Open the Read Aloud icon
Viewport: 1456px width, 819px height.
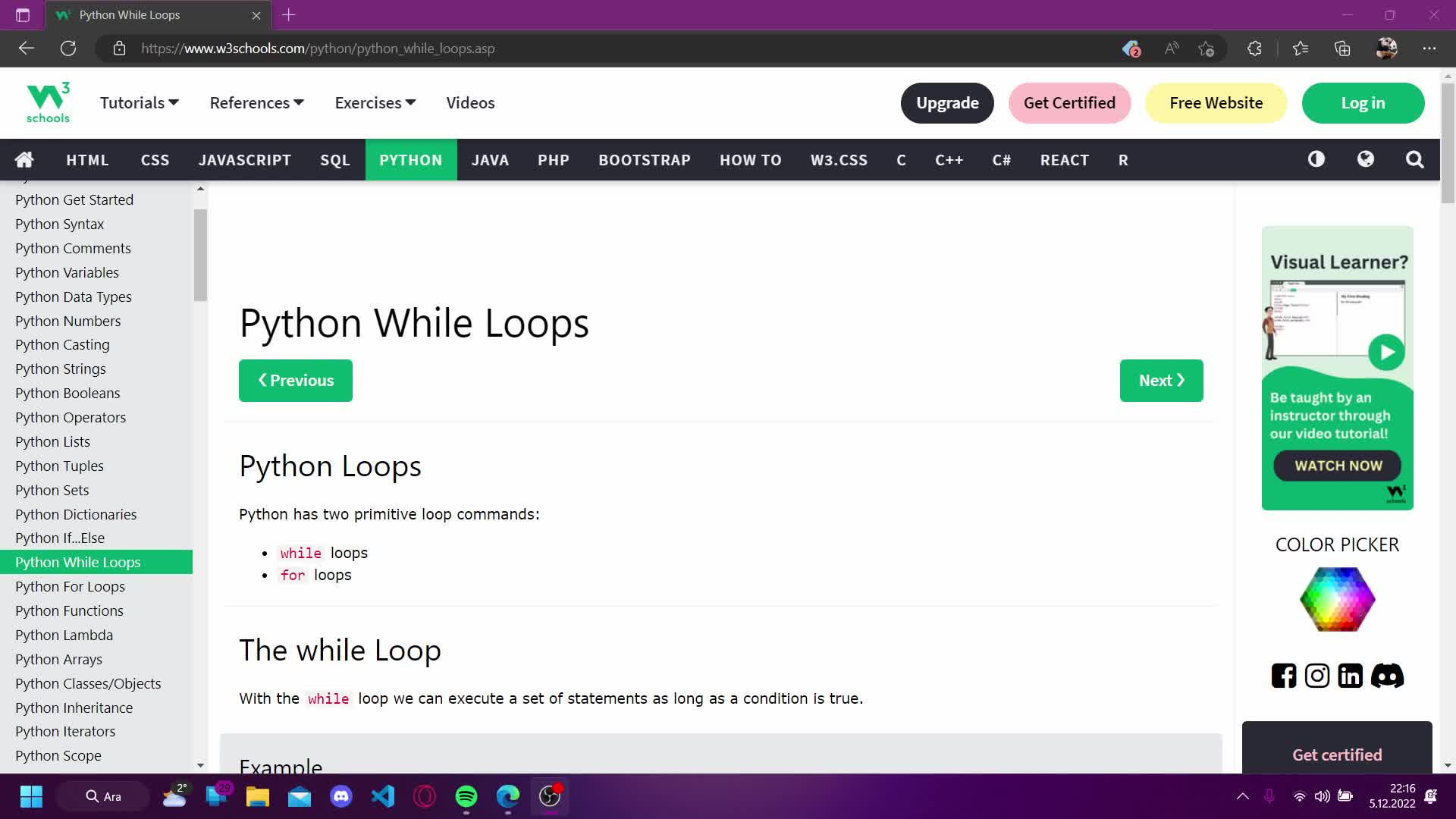pyautogui.click(x=1172, y=49)
